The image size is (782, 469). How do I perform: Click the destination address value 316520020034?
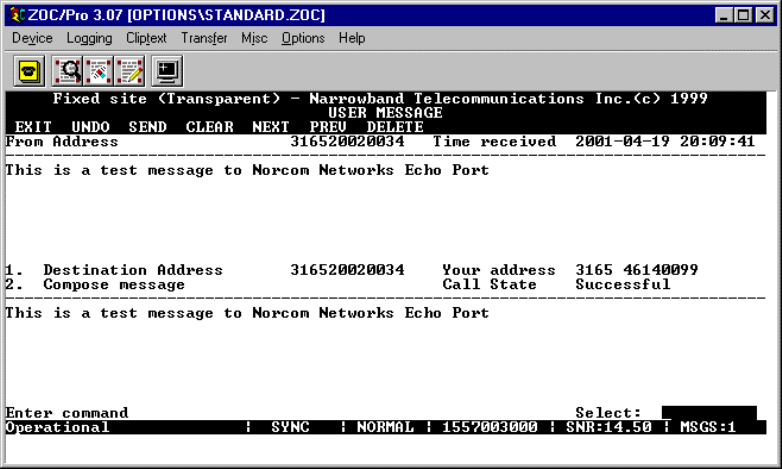click(x=347, y=270)
